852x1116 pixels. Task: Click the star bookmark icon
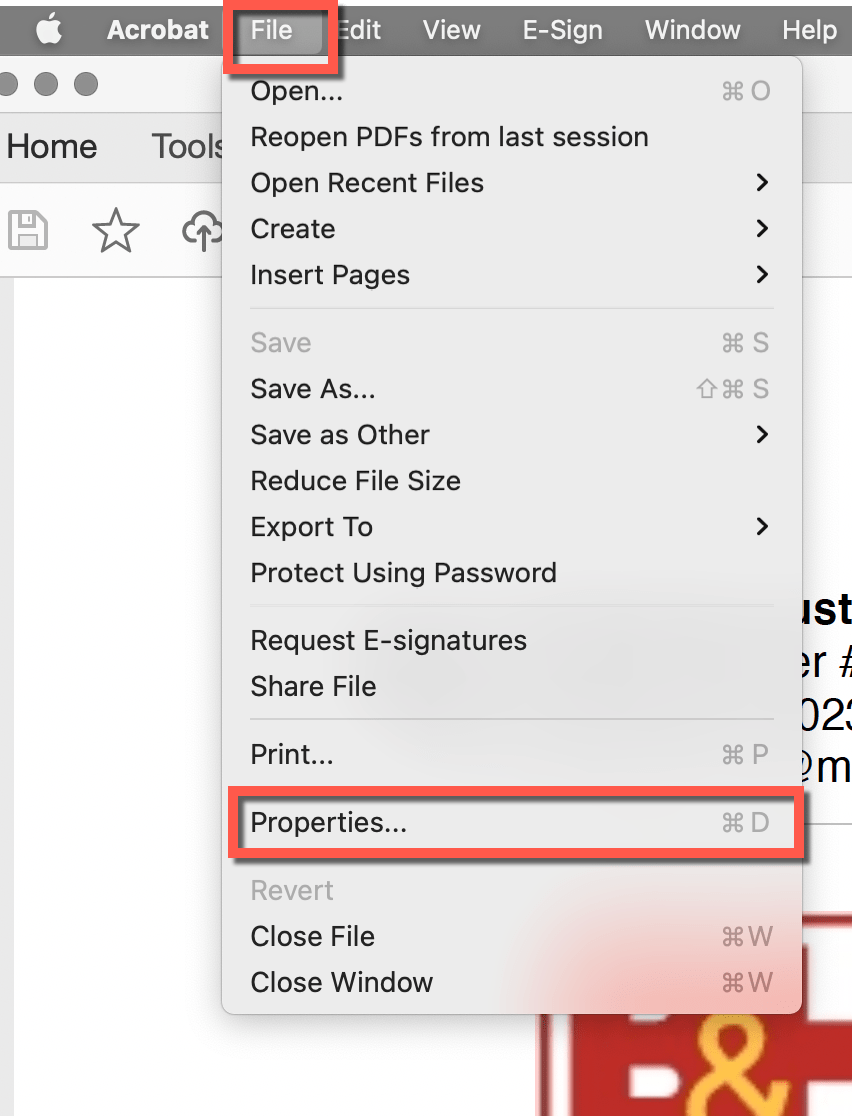115,231
